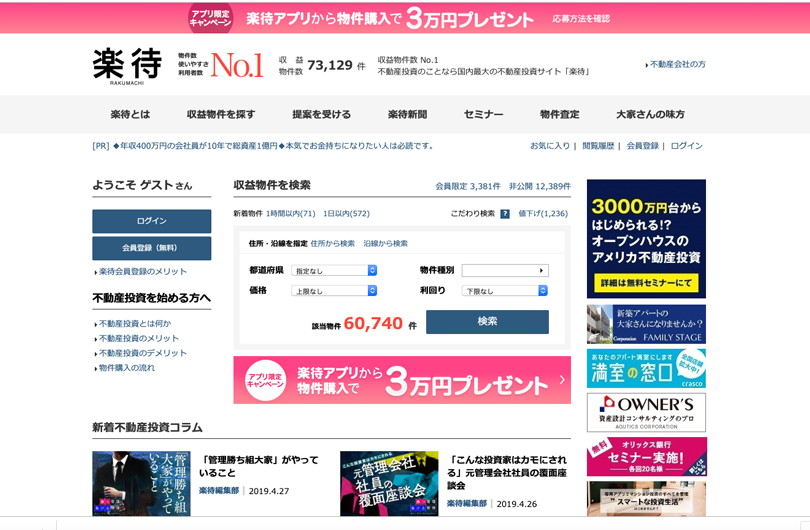Open the 利回り 下限なし dropdown
Screen dimensions: 810x530
(x=505, y=291)
